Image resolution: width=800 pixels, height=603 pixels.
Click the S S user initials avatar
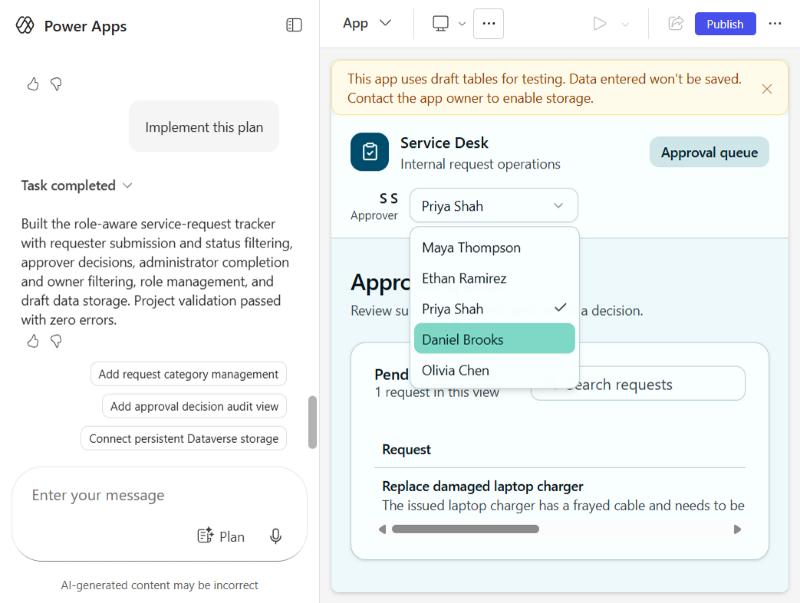point(388,198)
